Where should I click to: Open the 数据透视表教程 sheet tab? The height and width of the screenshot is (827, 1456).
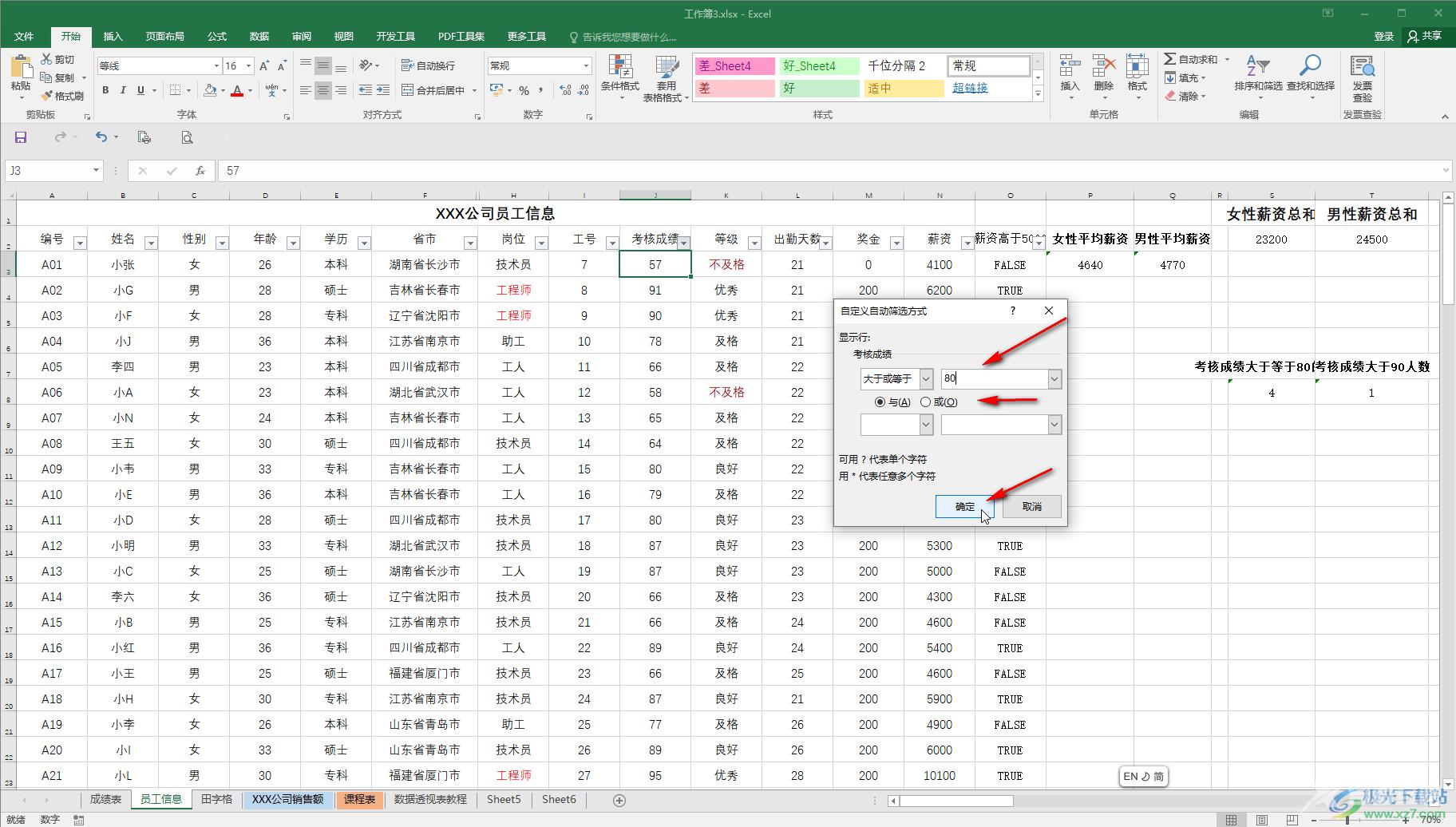pyautogui.click(x=431, y=799)
